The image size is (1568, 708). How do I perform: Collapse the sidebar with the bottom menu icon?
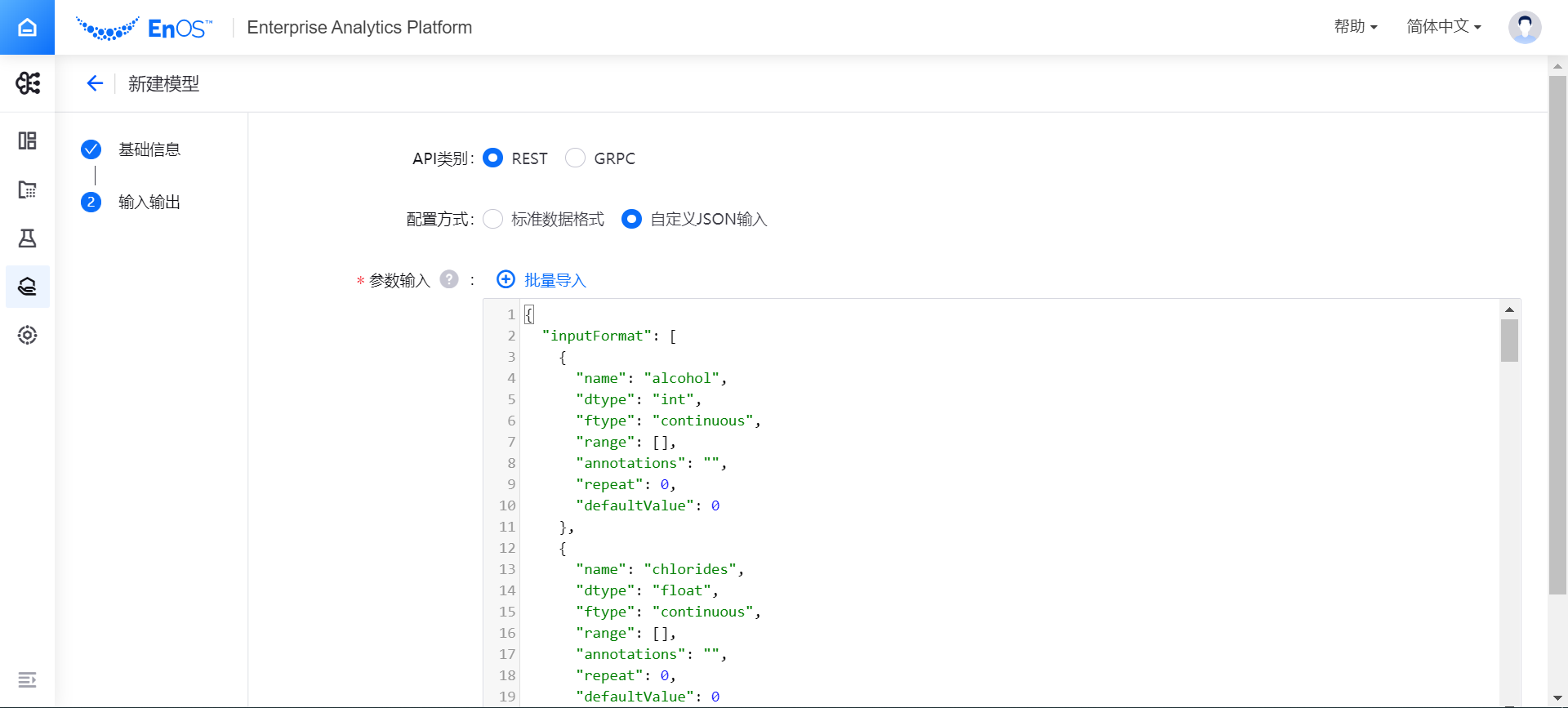[x=28, y=679]
